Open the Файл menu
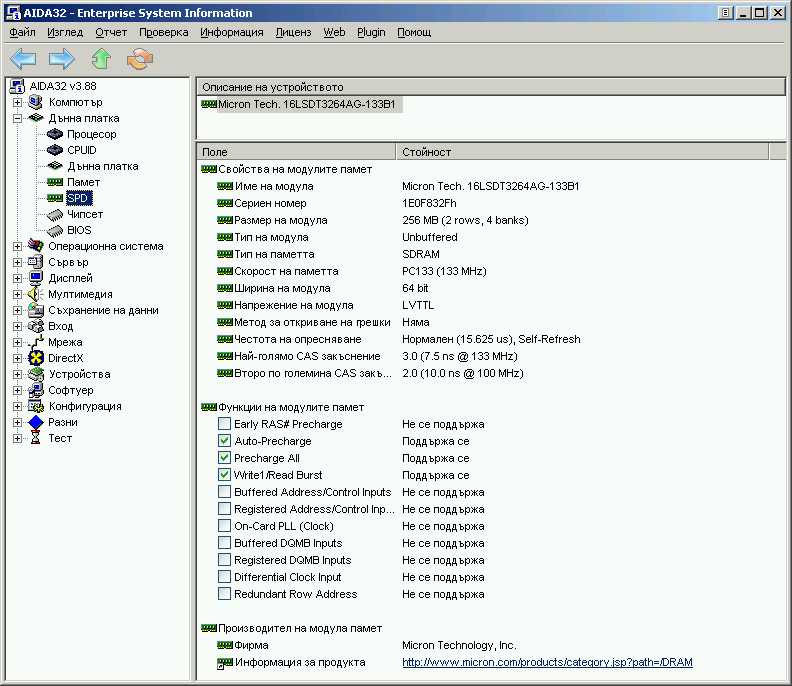Viewport: 792px width, 686px height. (x=22, y=32)
